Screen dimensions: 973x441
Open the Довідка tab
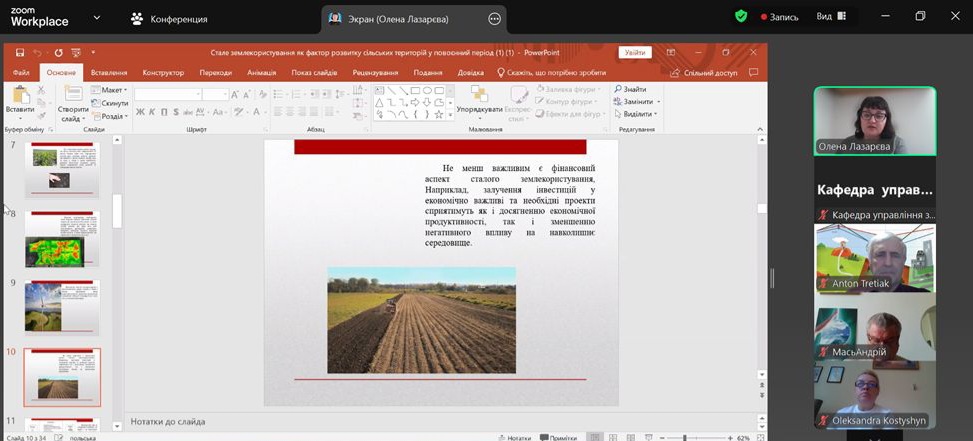(x=470, y=73)
